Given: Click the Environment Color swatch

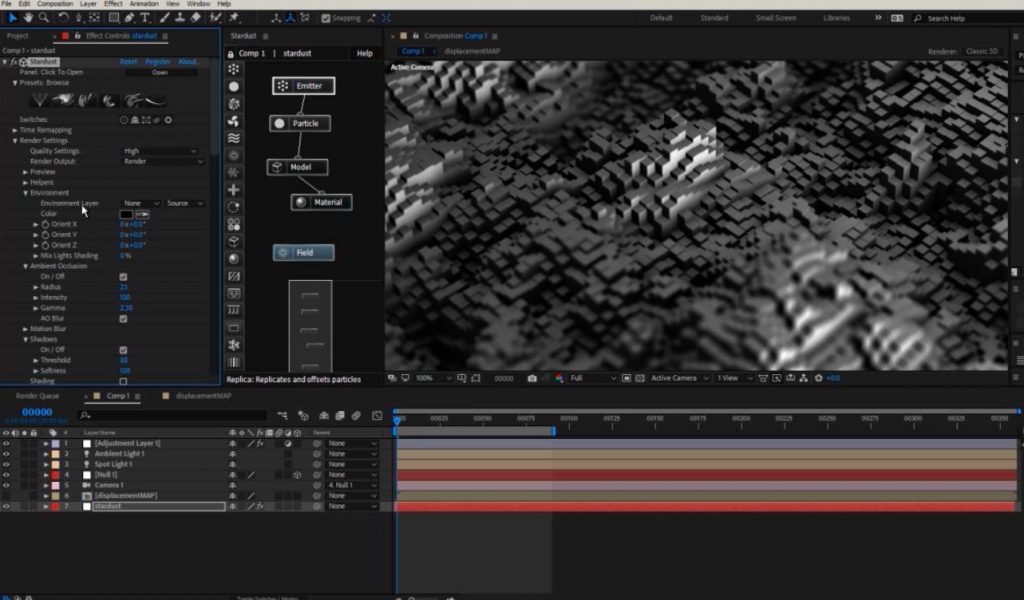Looking at the screenshot, I should click(127, 214).
